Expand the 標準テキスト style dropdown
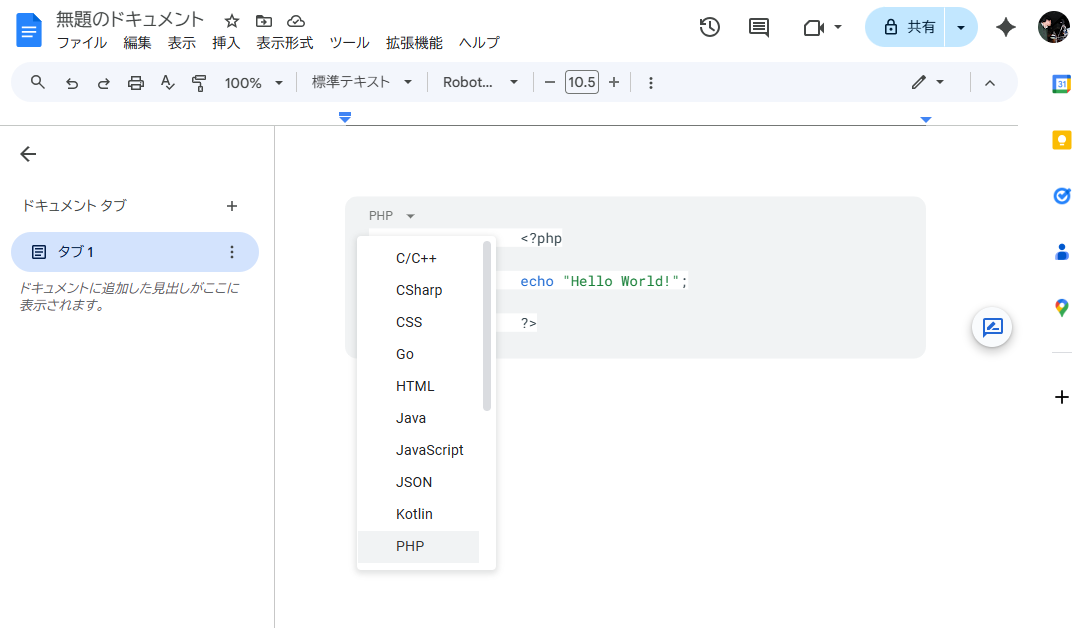 click(362, 83)
